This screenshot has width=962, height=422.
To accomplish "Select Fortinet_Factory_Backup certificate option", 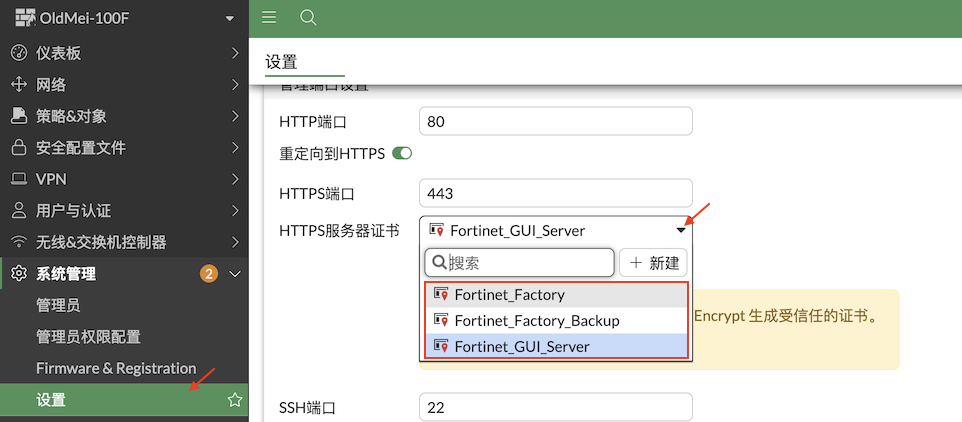I will coord(556,320).
